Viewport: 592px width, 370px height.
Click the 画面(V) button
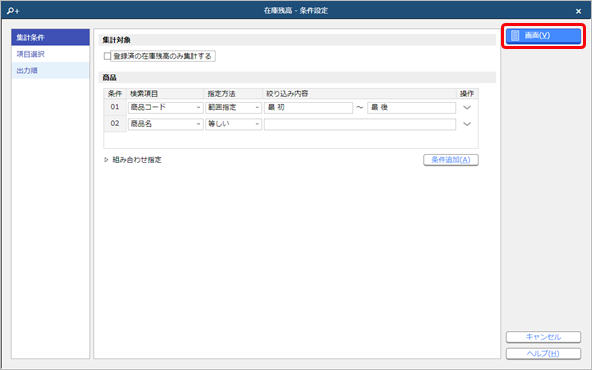tap(543, 36)
